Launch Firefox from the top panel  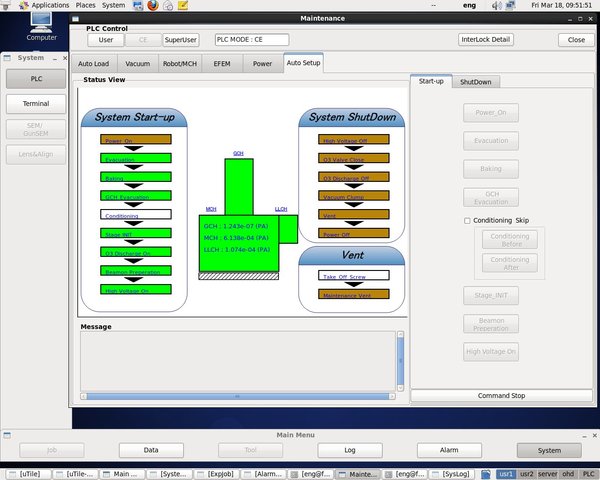(152, 5)
